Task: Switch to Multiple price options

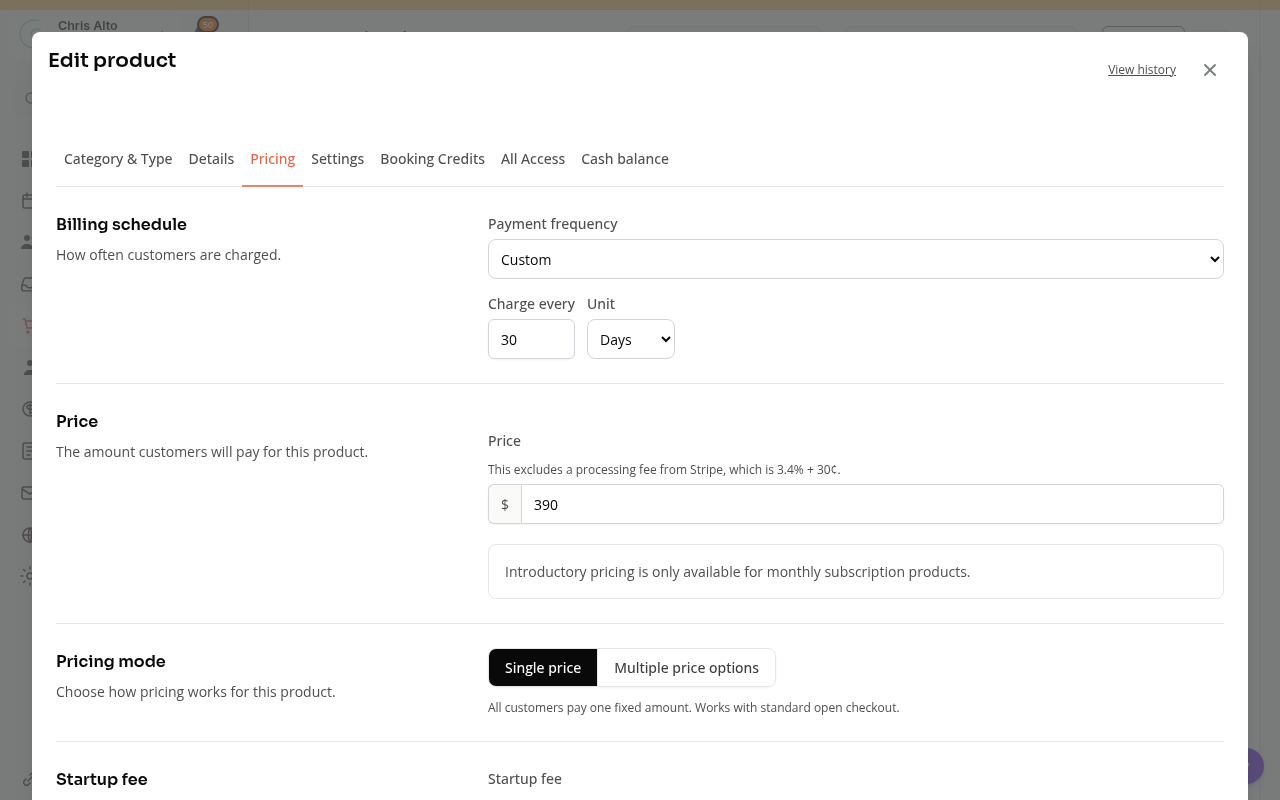Action: (686, 668)
